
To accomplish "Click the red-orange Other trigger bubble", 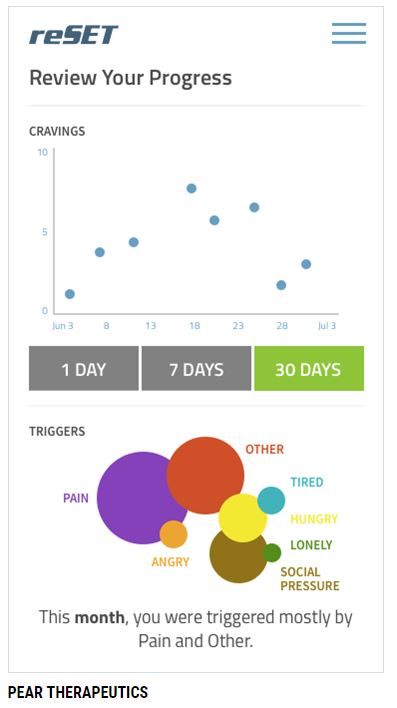I will tap(206, 475).
